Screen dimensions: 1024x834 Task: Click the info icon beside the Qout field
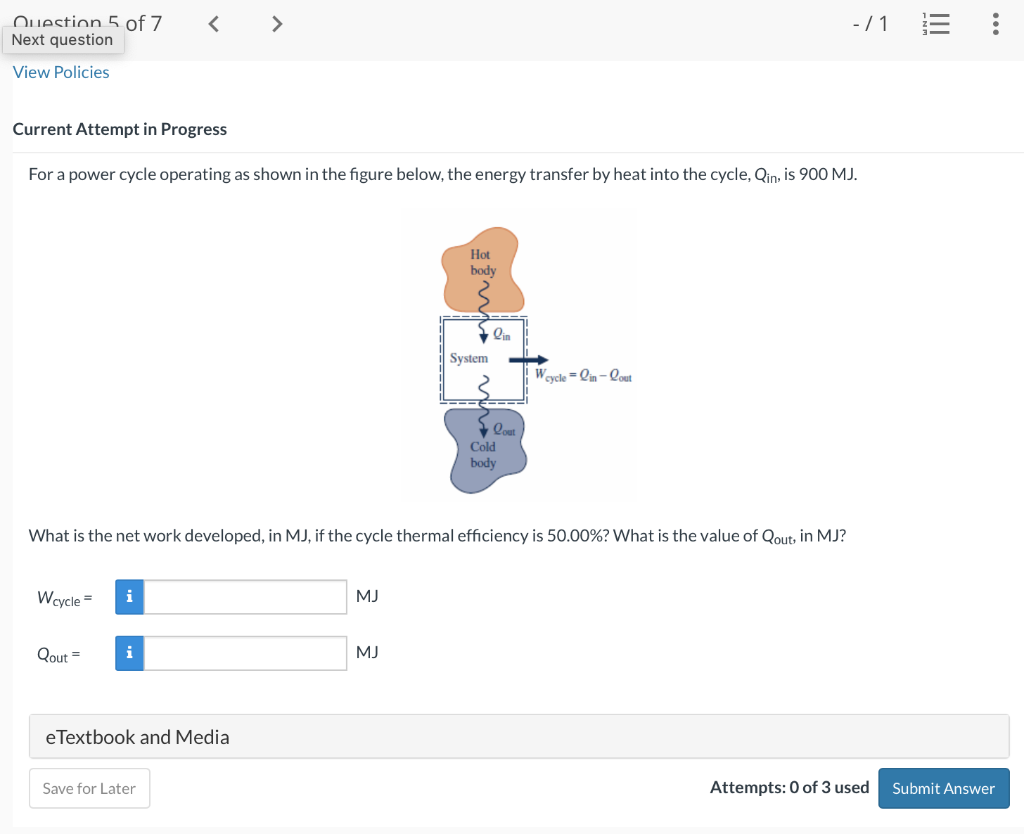point(129,653)
